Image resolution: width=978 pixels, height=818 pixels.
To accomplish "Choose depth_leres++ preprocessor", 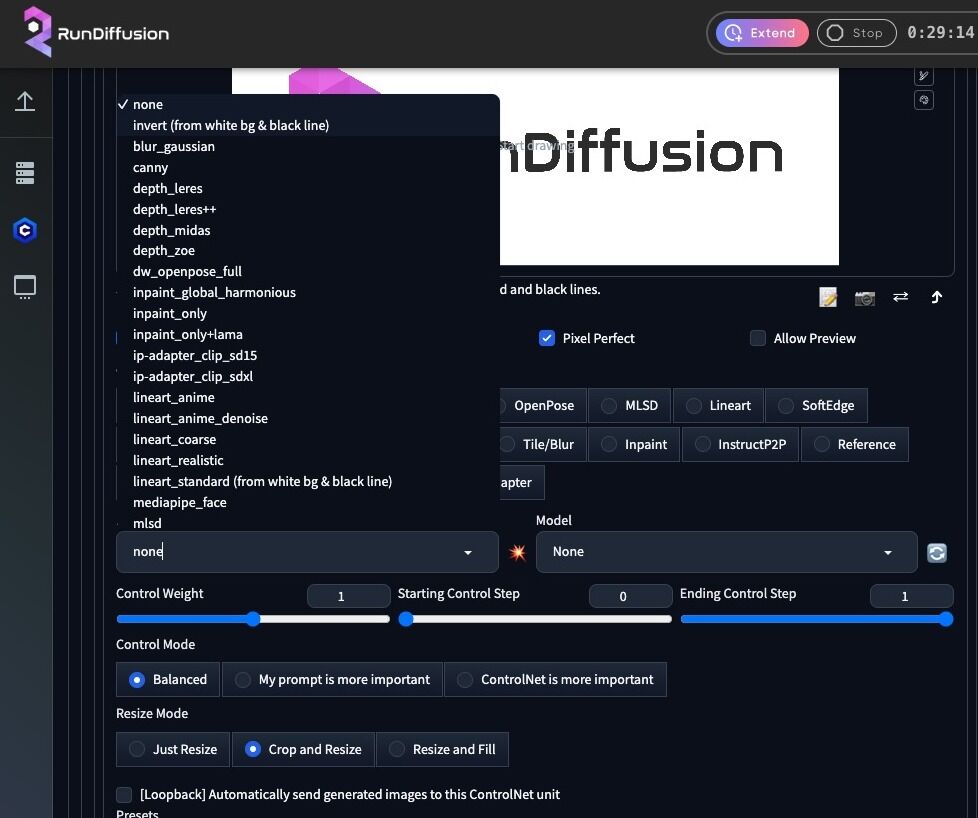I will [308, 210].
